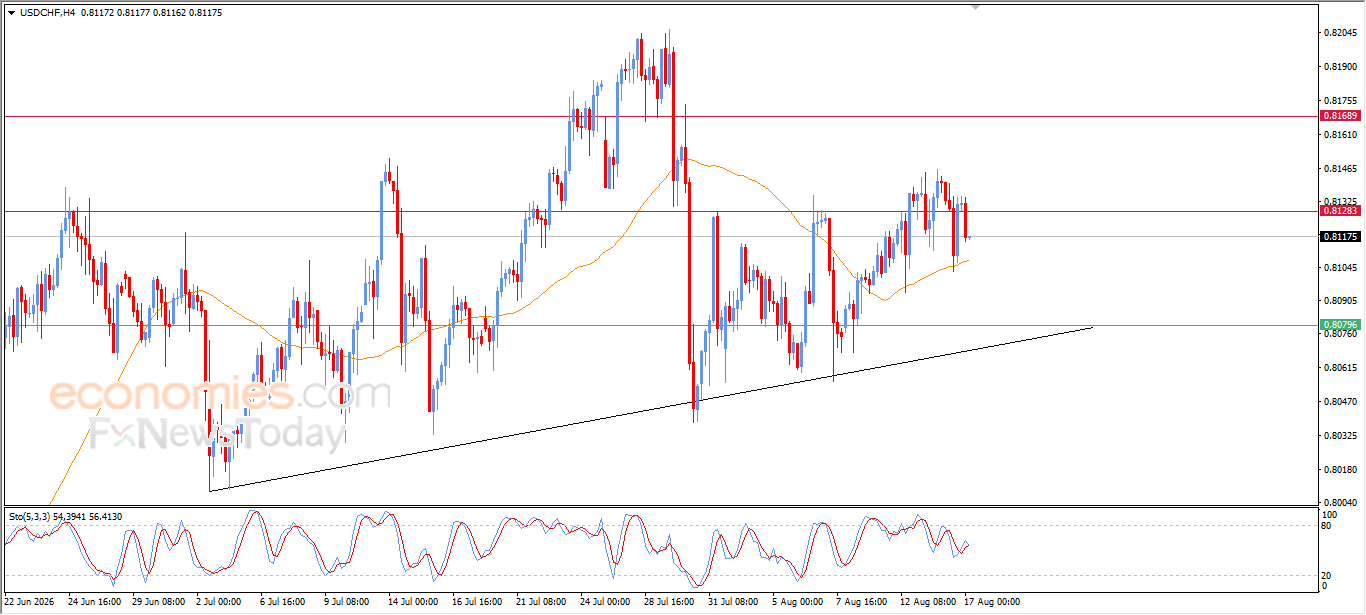Open the dropdown arrow beside USDCHF,H4
The image size is (1366, 615).
11,12
